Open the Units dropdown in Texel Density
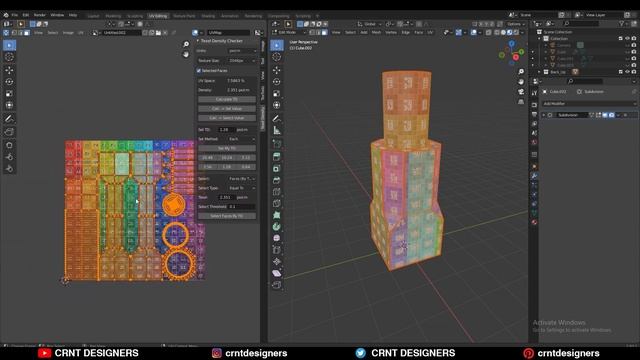The width and height of the screenshot is (640, 360). pos(242,51)
